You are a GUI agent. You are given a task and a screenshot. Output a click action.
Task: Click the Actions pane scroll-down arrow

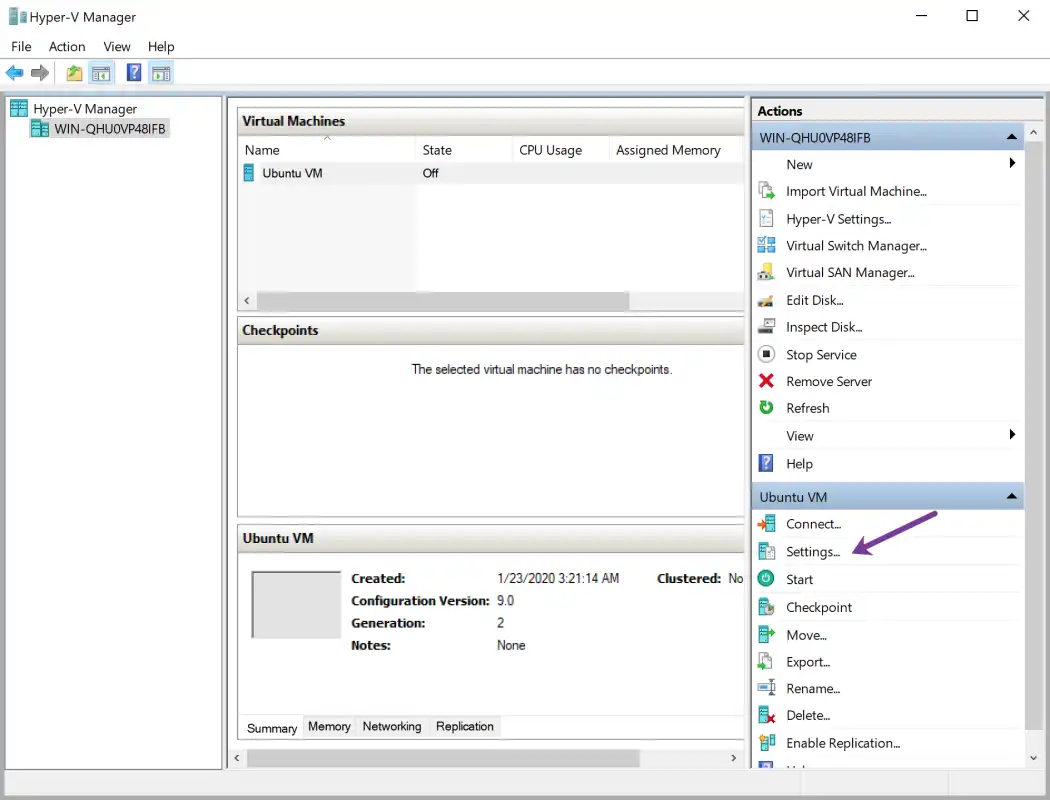click(x=1033, y=758)
